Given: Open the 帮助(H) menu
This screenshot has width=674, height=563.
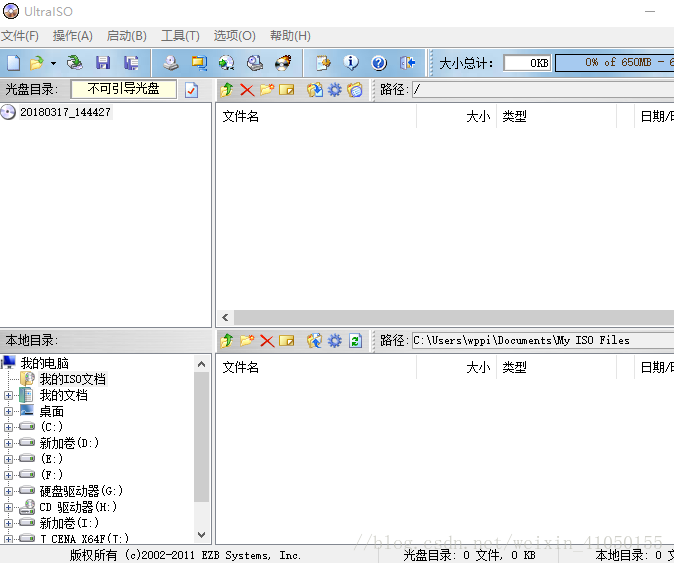Looking at the screenshot, I should (x=290, y=36).
